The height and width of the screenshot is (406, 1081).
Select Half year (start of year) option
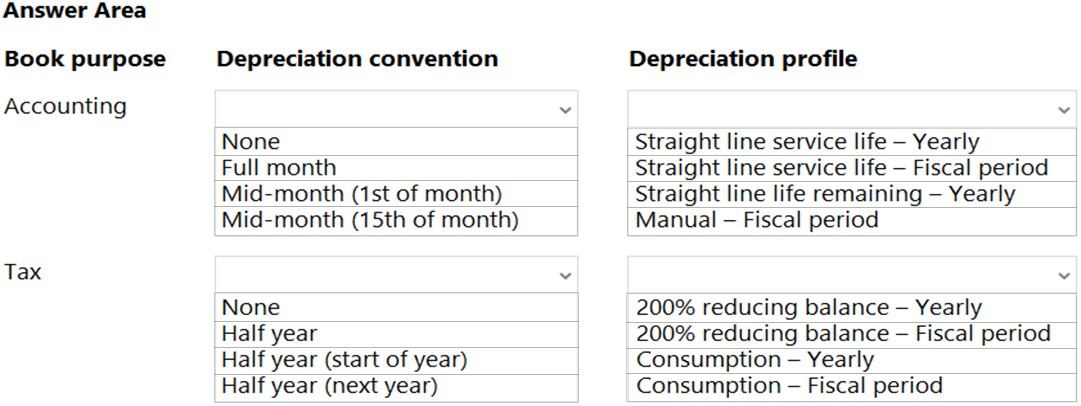tap(396, 360)
